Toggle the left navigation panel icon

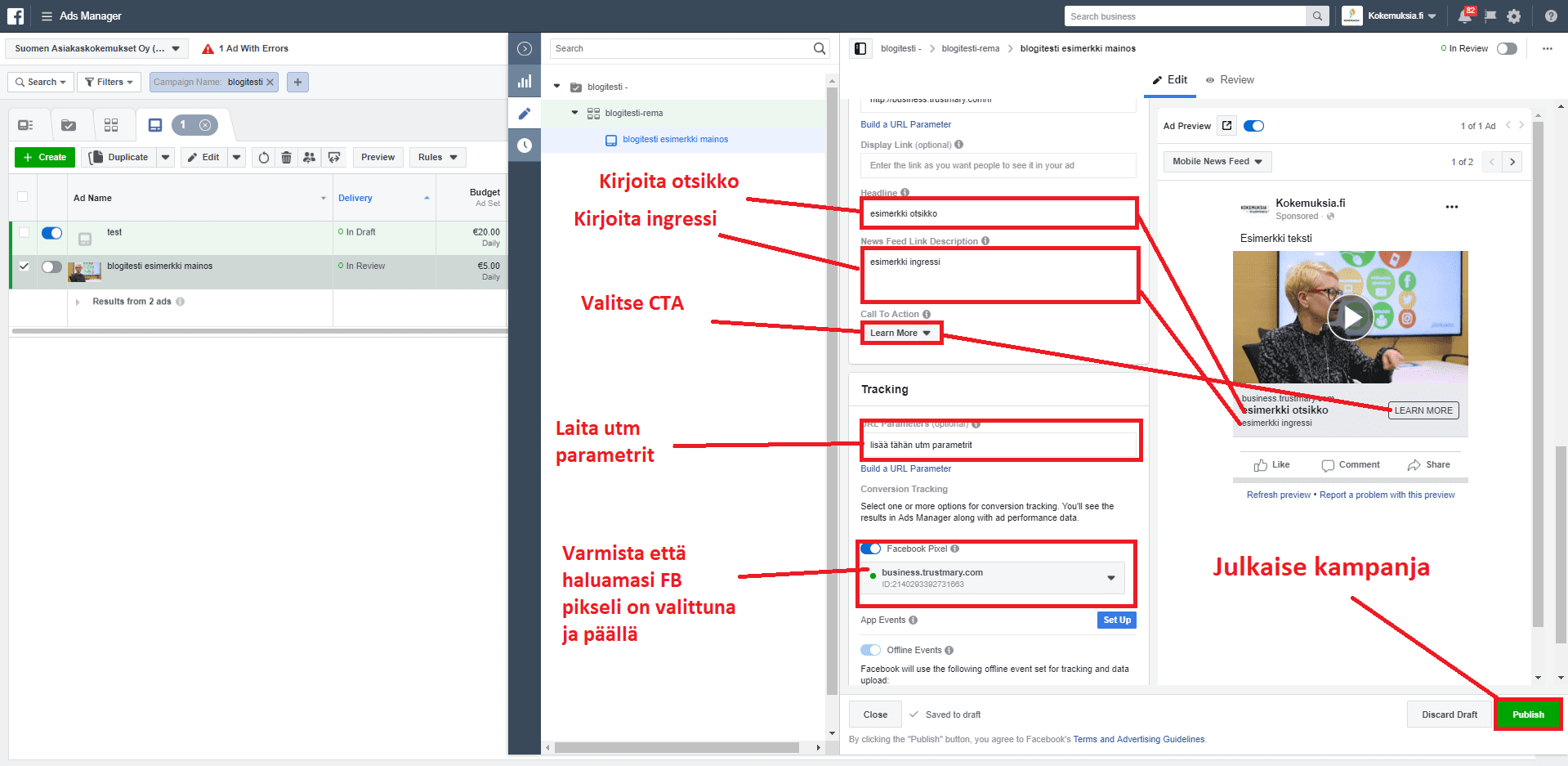tap(860, 48)
